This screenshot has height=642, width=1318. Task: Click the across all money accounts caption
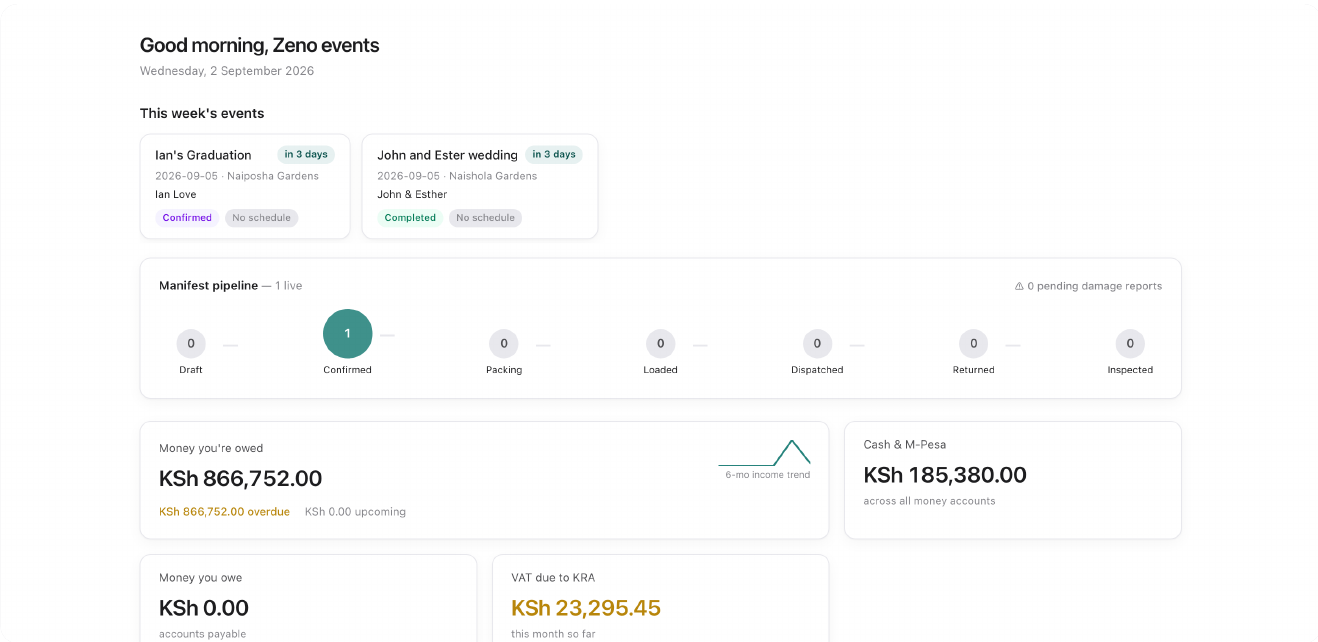coord(930,501)
